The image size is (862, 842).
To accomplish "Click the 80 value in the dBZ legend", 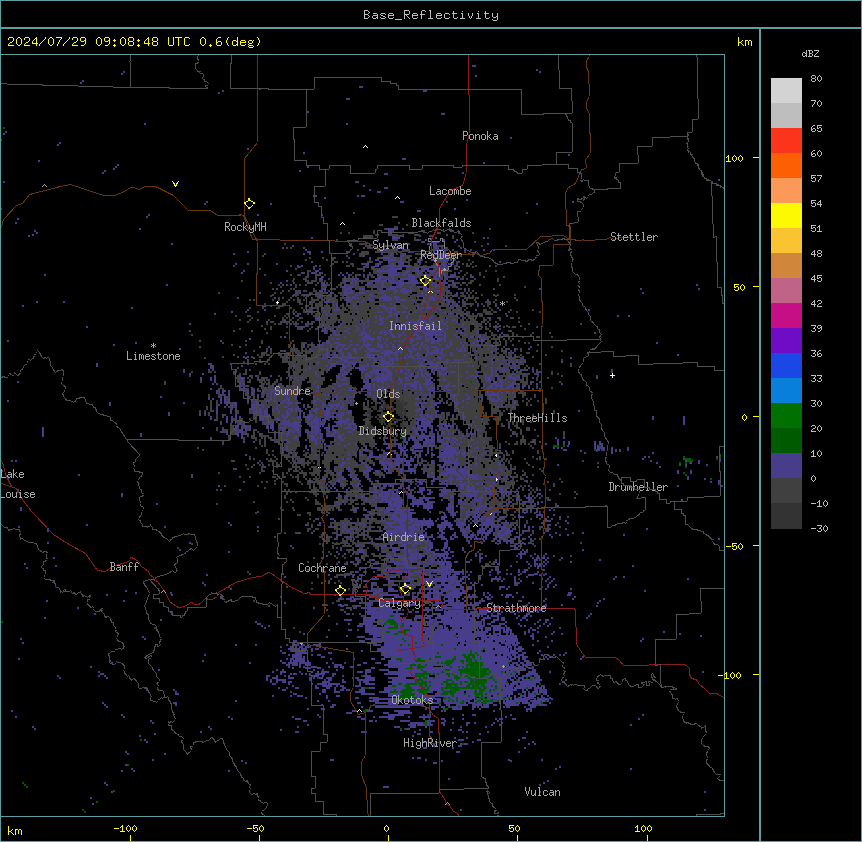I will point(816,79).
